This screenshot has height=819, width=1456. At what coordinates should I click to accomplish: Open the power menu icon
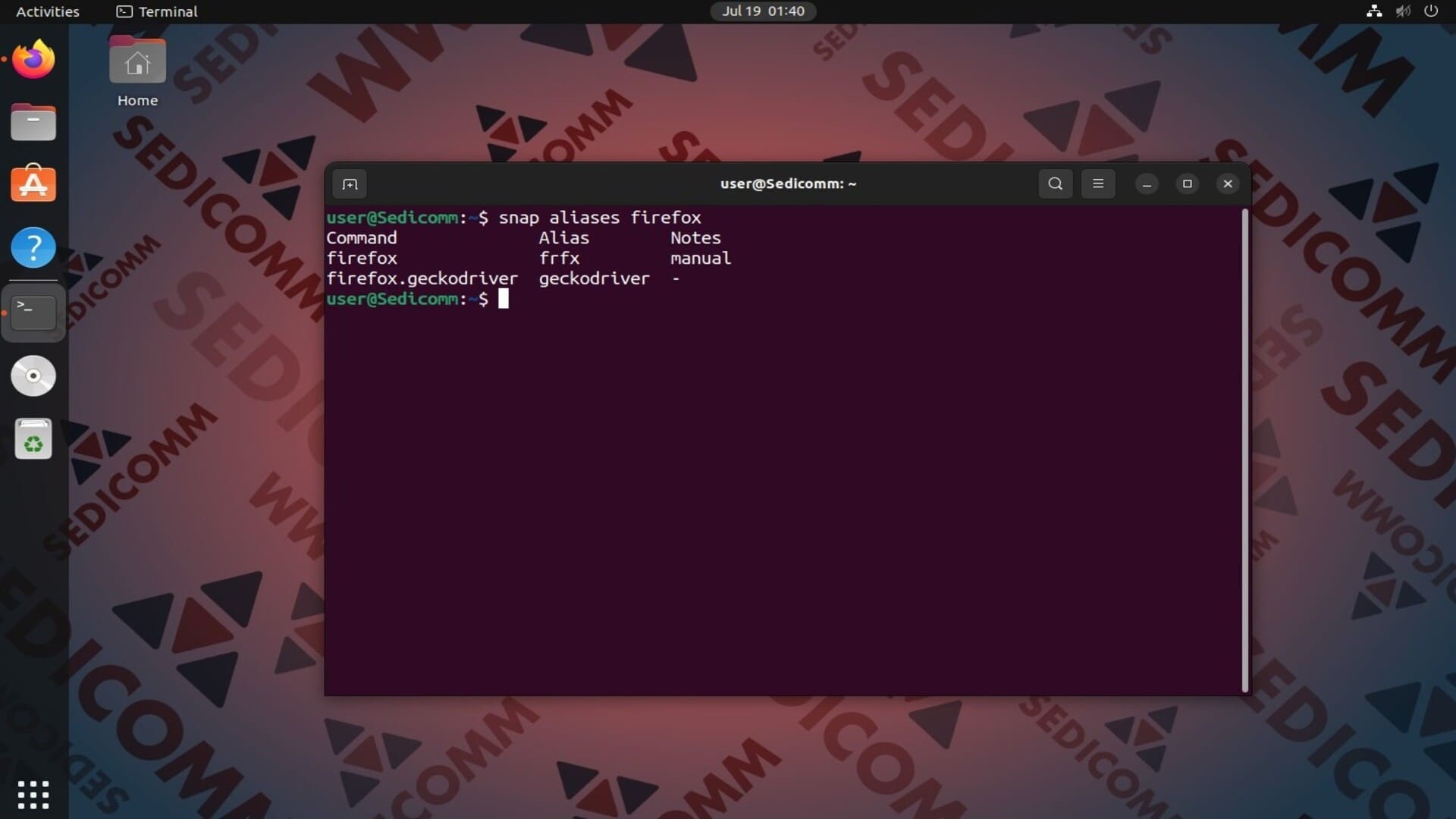pos(1431,11)
